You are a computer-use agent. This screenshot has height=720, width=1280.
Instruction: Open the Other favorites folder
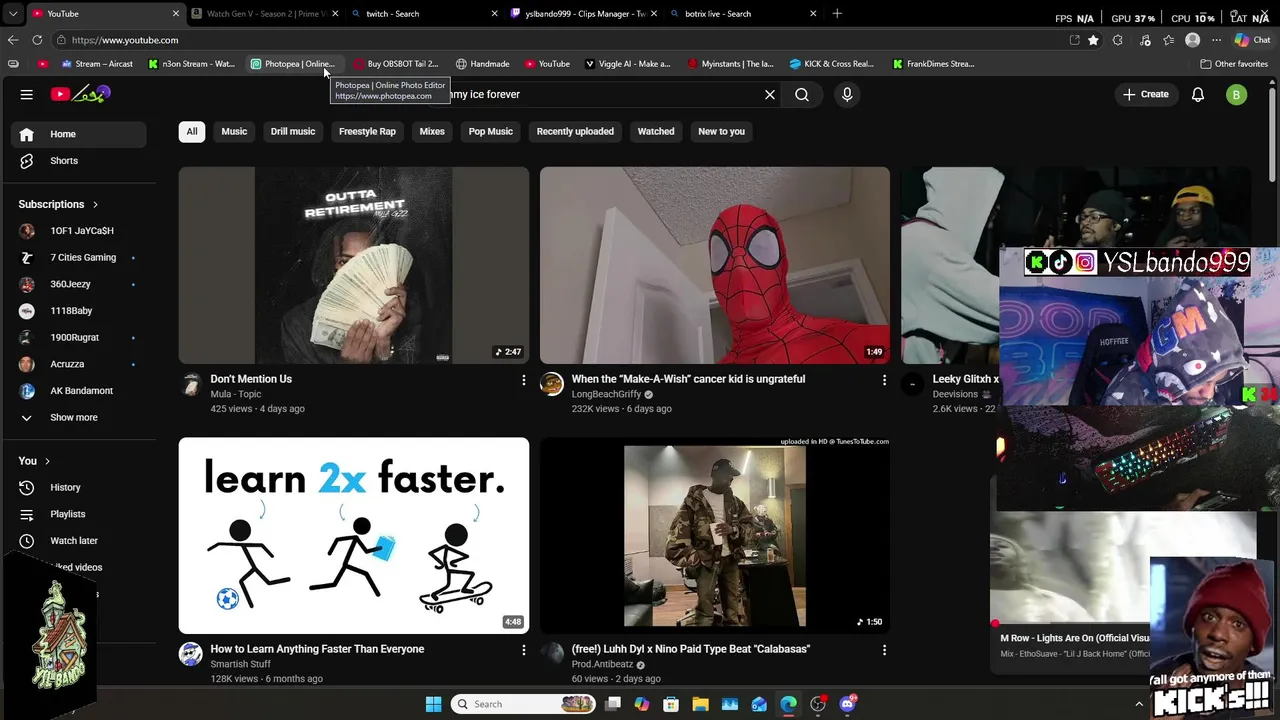(x=1234, y=64)
